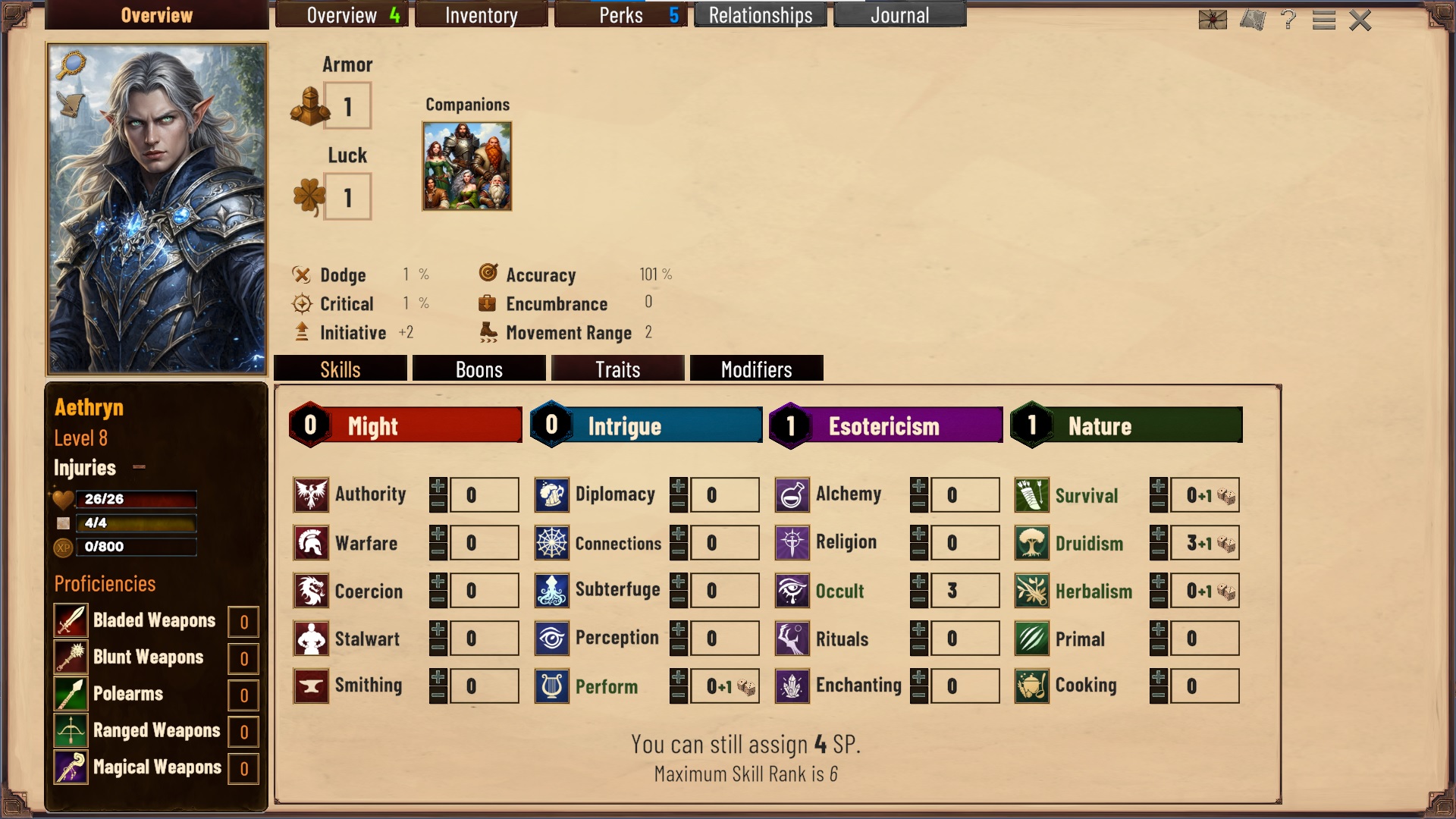The height and width of the screenshot is (819, 1456).
Task: Click the magnifying glass icon on portrait
Action: tap(72, 65)
